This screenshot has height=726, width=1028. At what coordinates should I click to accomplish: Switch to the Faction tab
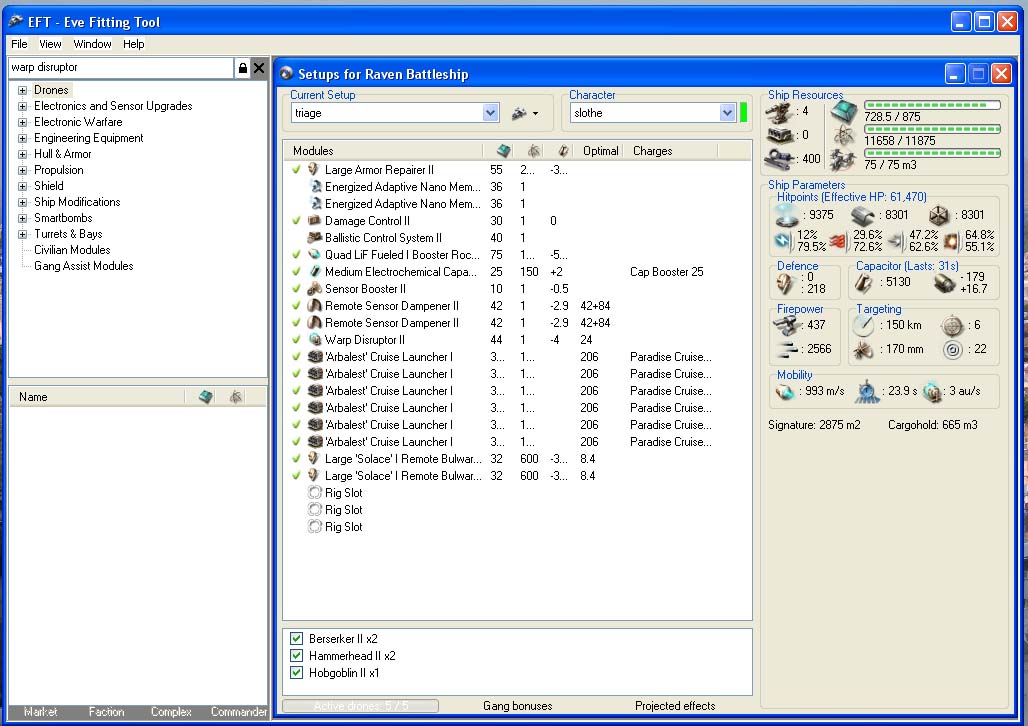click(106, 712)
